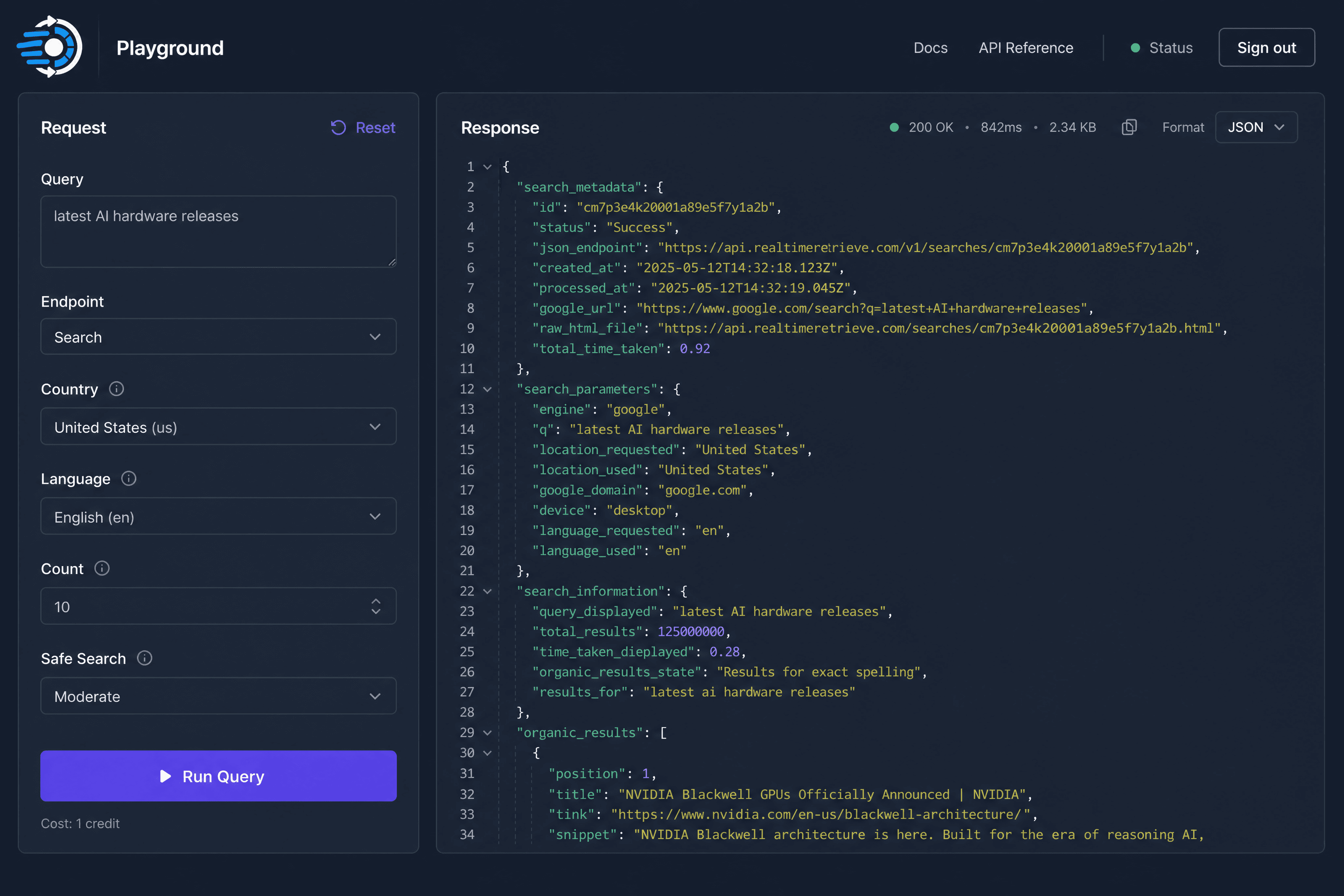The image size is (1344, 896).
Task: Click the organic_results_state value
Action: coord(819,672)
